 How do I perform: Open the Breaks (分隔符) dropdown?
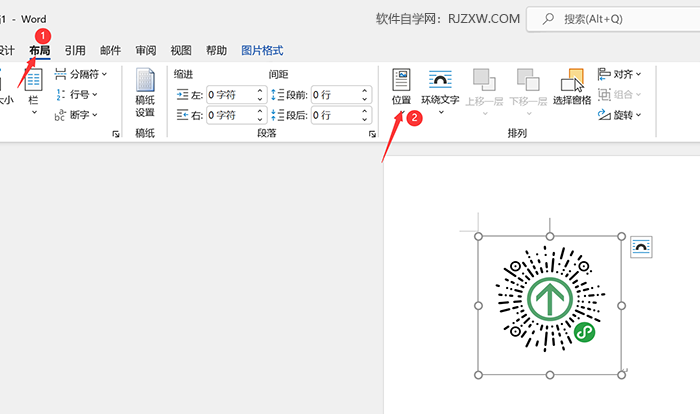pos(81,74)
